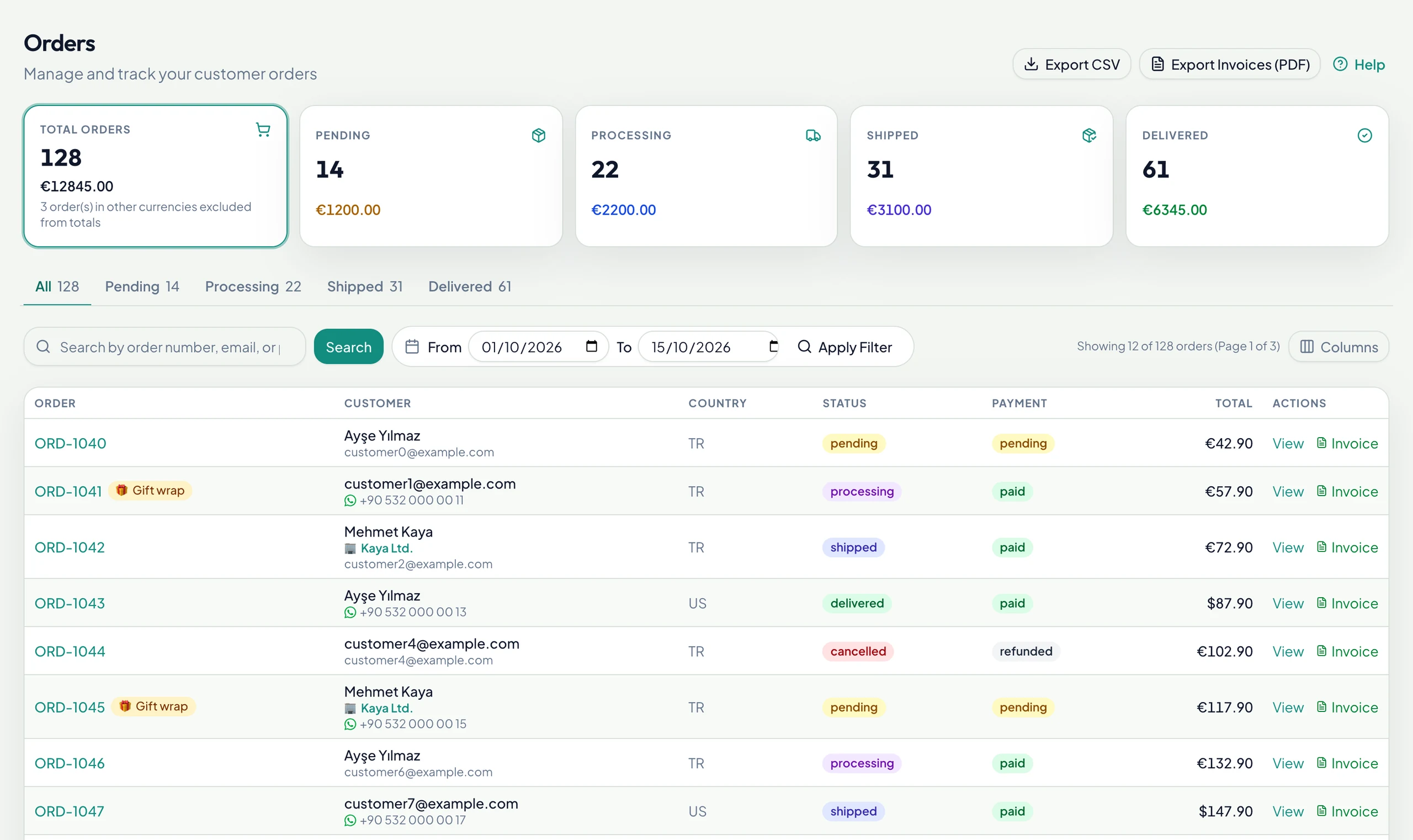Click the WhatsApp icon in ORD-1043 row
1413x840 pixels.
350,613
